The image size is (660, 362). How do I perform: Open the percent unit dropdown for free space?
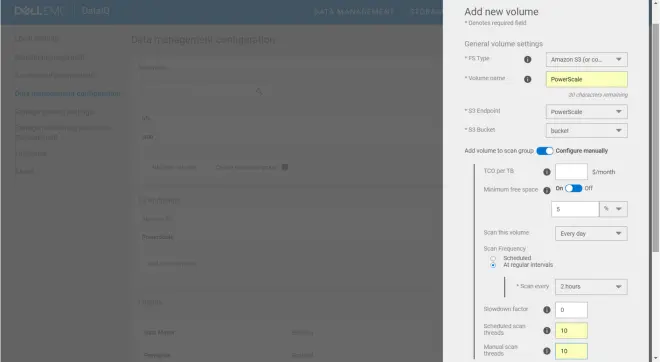[613, 209]
